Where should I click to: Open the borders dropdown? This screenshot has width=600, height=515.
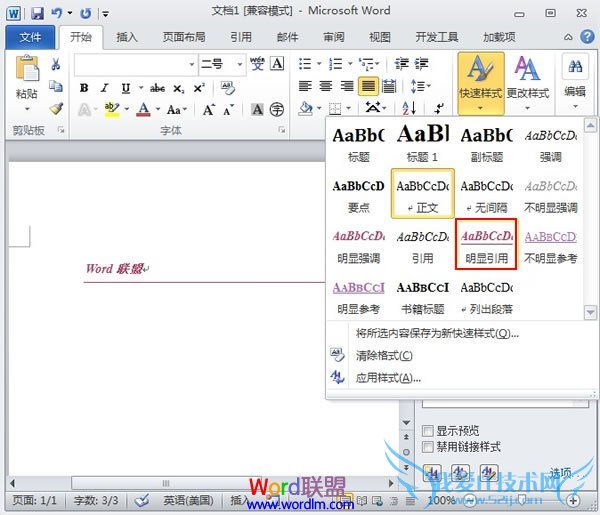[x=349, y=109]
